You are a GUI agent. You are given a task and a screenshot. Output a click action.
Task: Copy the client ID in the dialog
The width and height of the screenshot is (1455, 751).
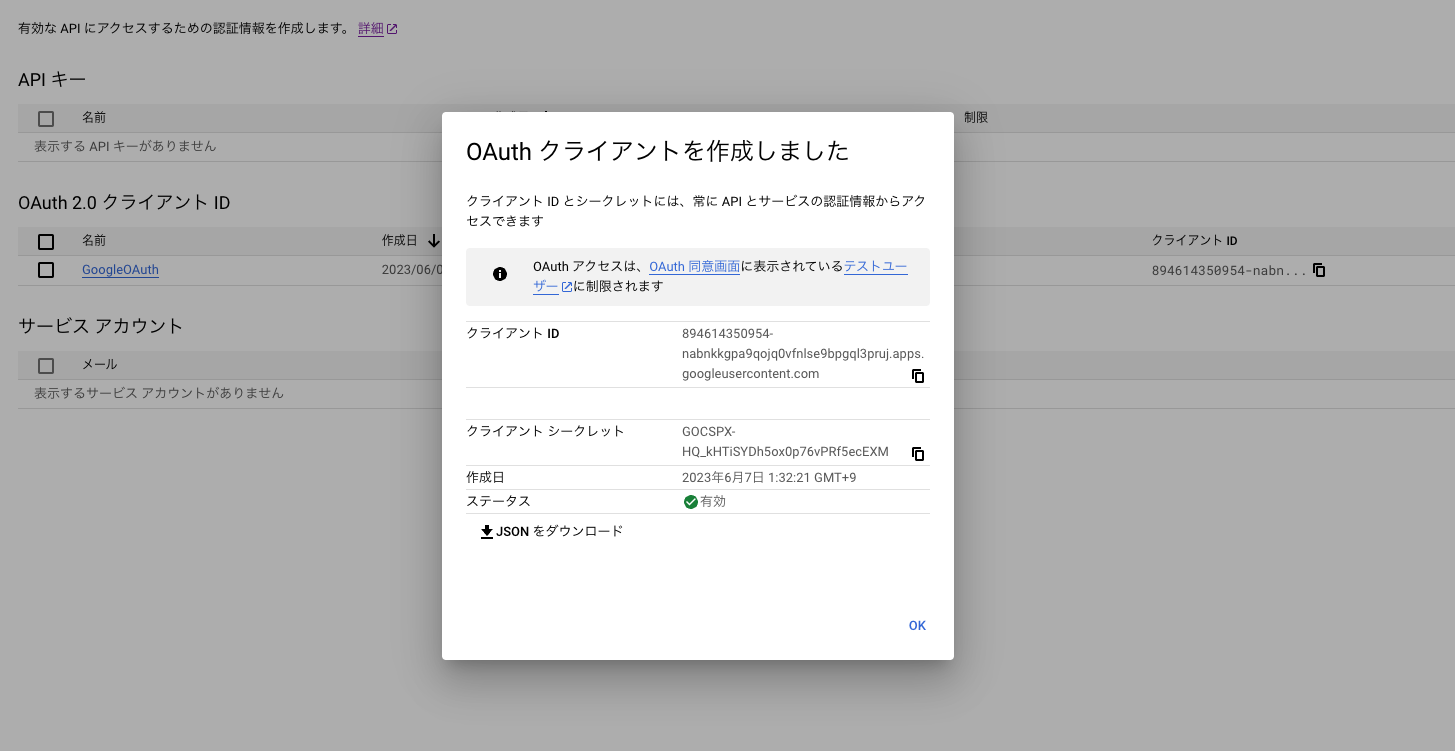click(918, 376)
